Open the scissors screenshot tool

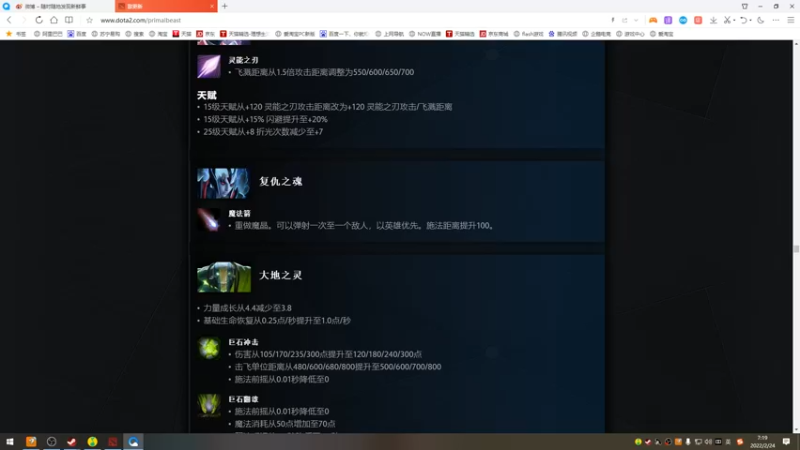coord(728,20)
